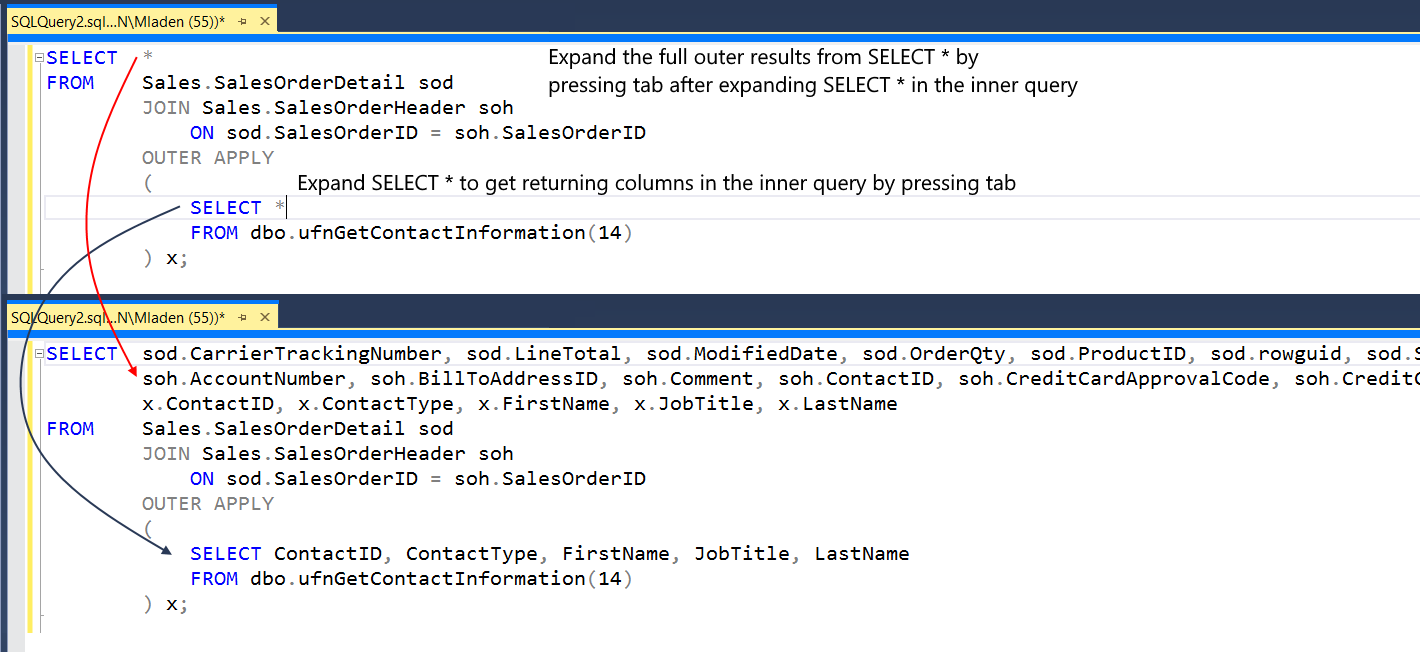Screen dimensions: 1420x652
Task: Collapse the SELECT block with expanded columns
Action: (x=39, y=354)
